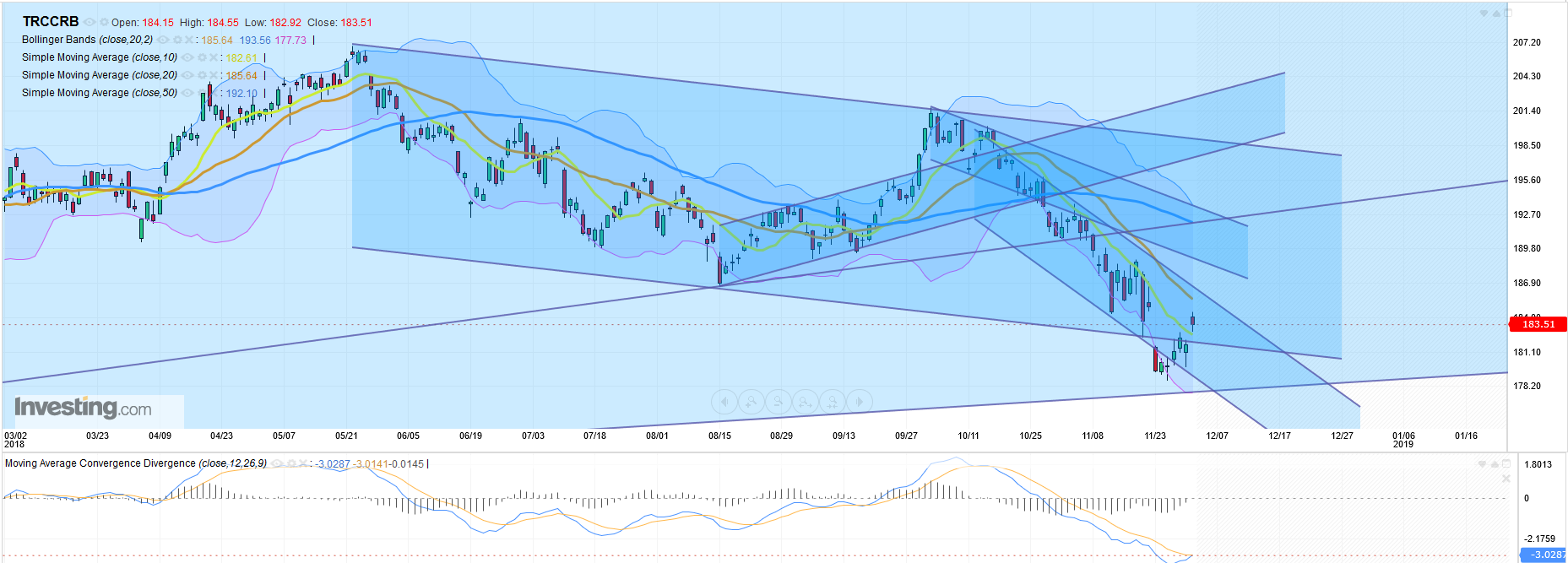Remove Simple Moving Average (close,50)
This screenshot has height=563, width=1568.
[x=214, y=93]
